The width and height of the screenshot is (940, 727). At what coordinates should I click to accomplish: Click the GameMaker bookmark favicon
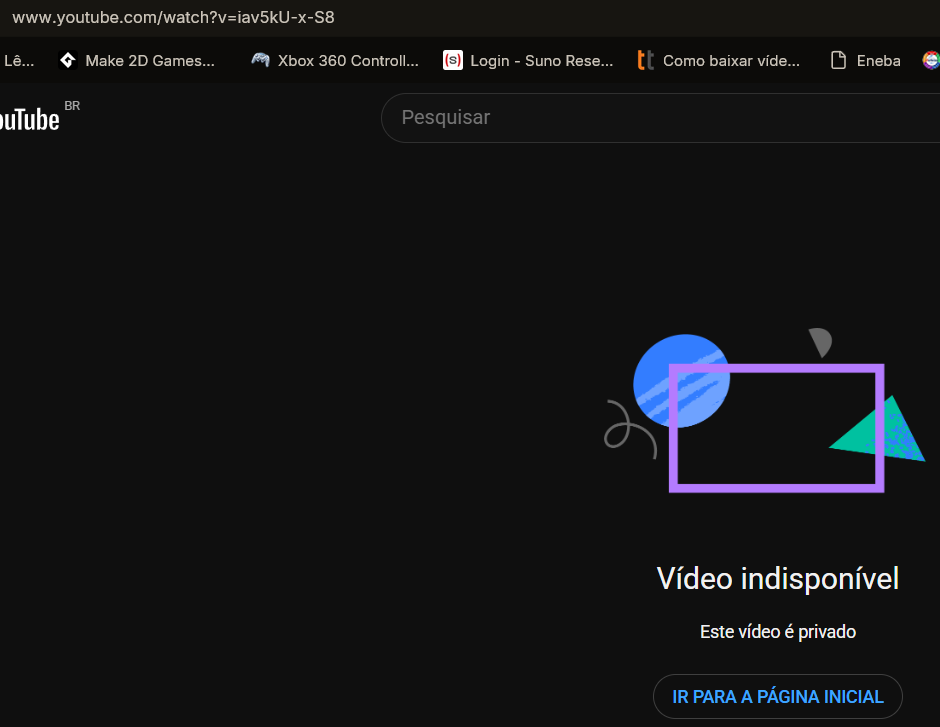coord(68,61)
